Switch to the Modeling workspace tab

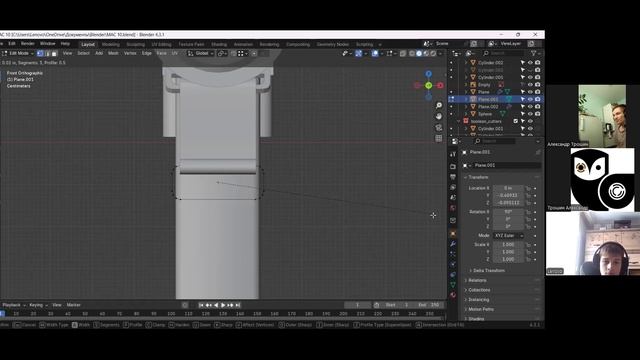point(111,44)
